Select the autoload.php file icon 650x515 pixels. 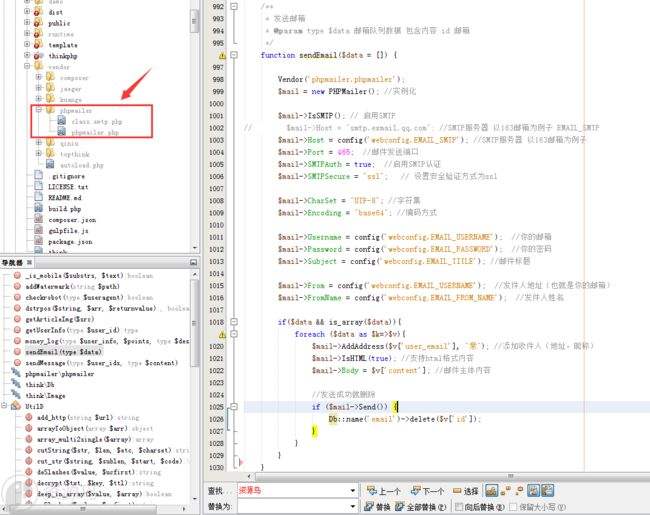click(50, 164)
